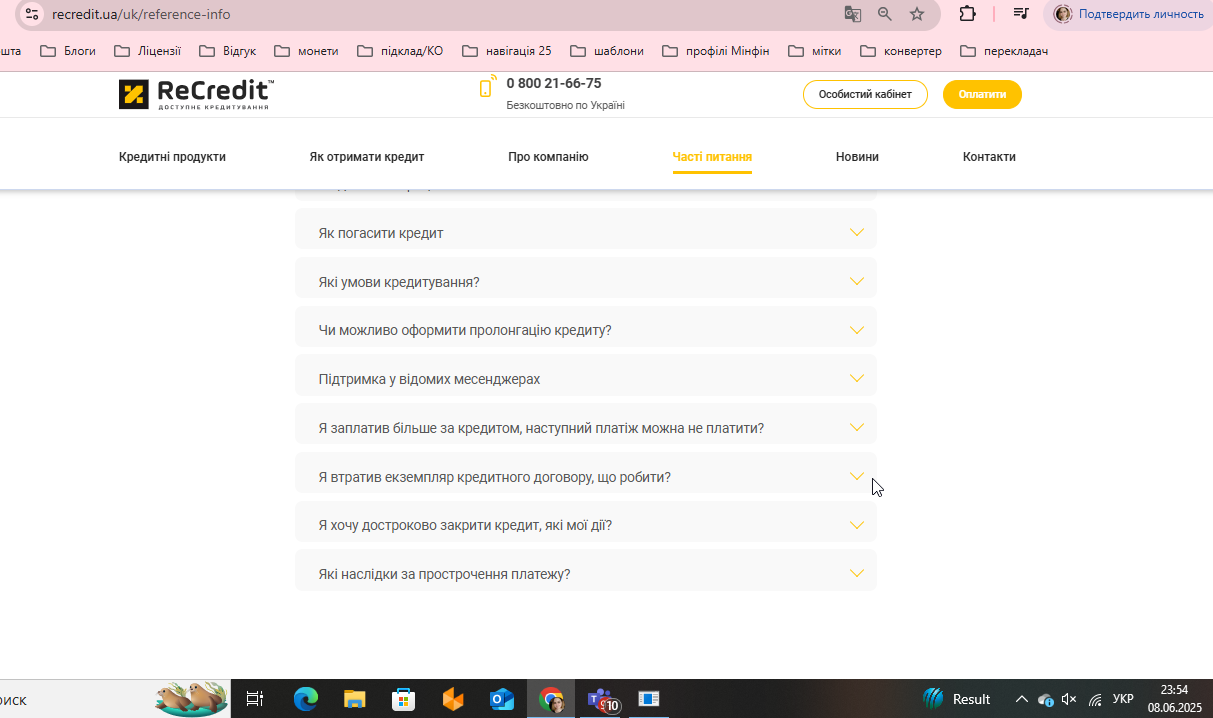Open the "шаблони" bookmarks folder
1213x718 pixels.
pos(606,51)
